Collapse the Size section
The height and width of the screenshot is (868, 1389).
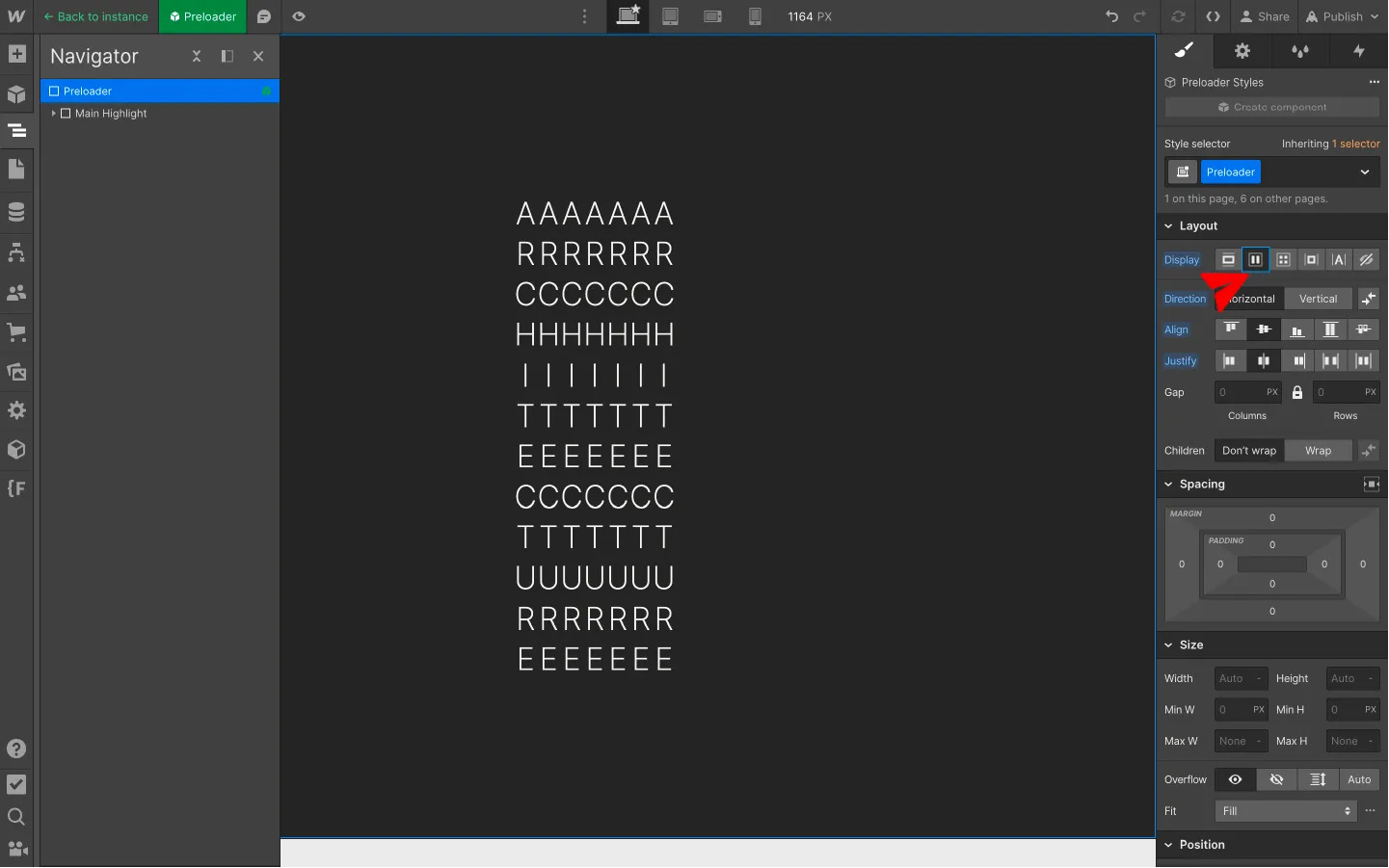pyautogui.click(x=1168, y=645)
